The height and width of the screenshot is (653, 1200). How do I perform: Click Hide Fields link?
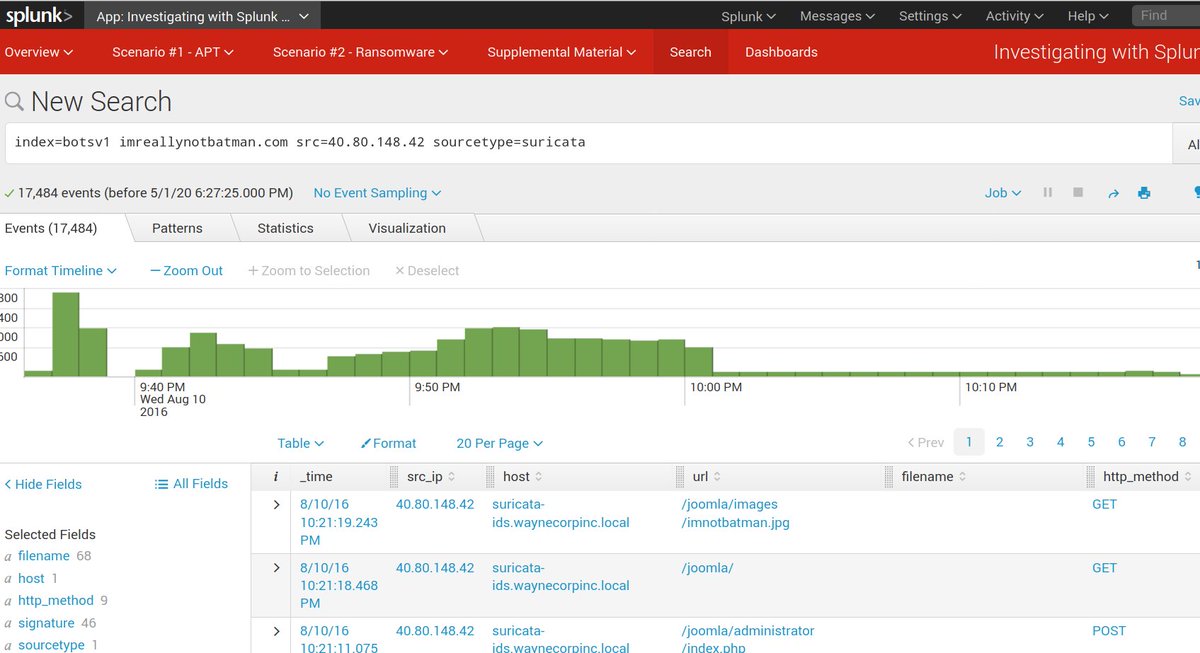click(x=43, y=484)
